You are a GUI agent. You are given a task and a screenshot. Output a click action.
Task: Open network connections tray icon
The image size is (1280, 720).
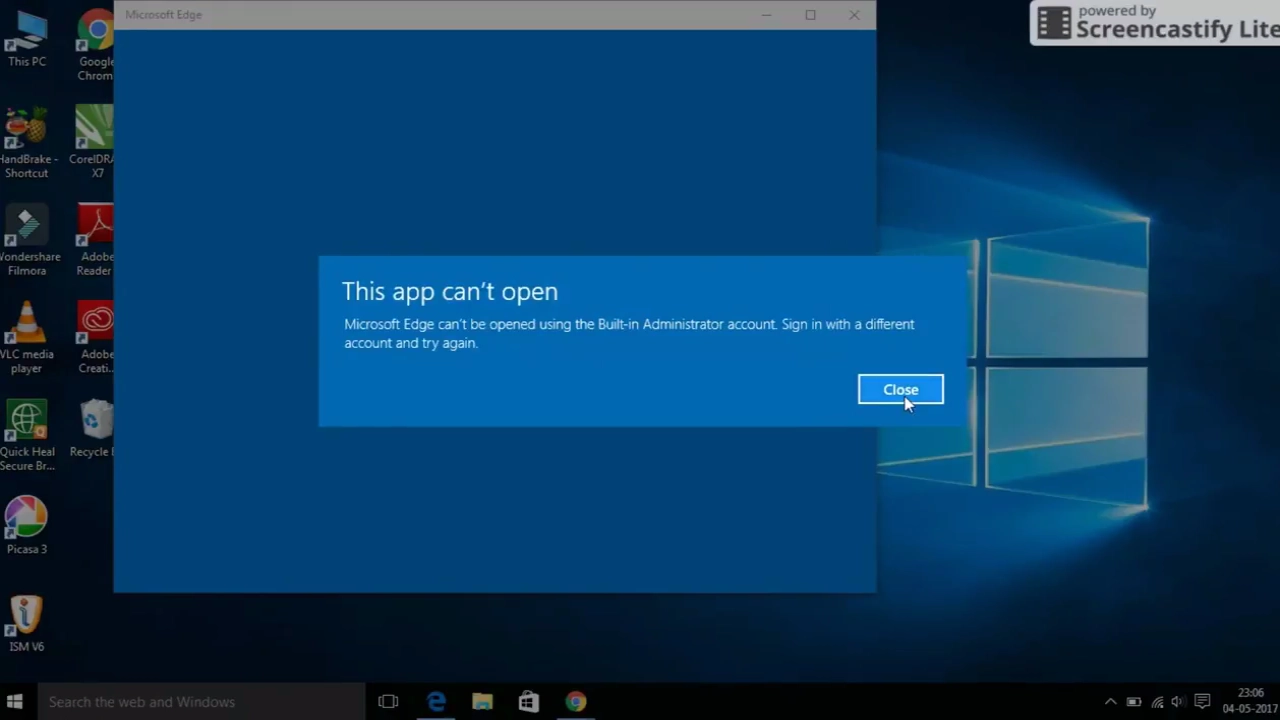[1157, 702]
